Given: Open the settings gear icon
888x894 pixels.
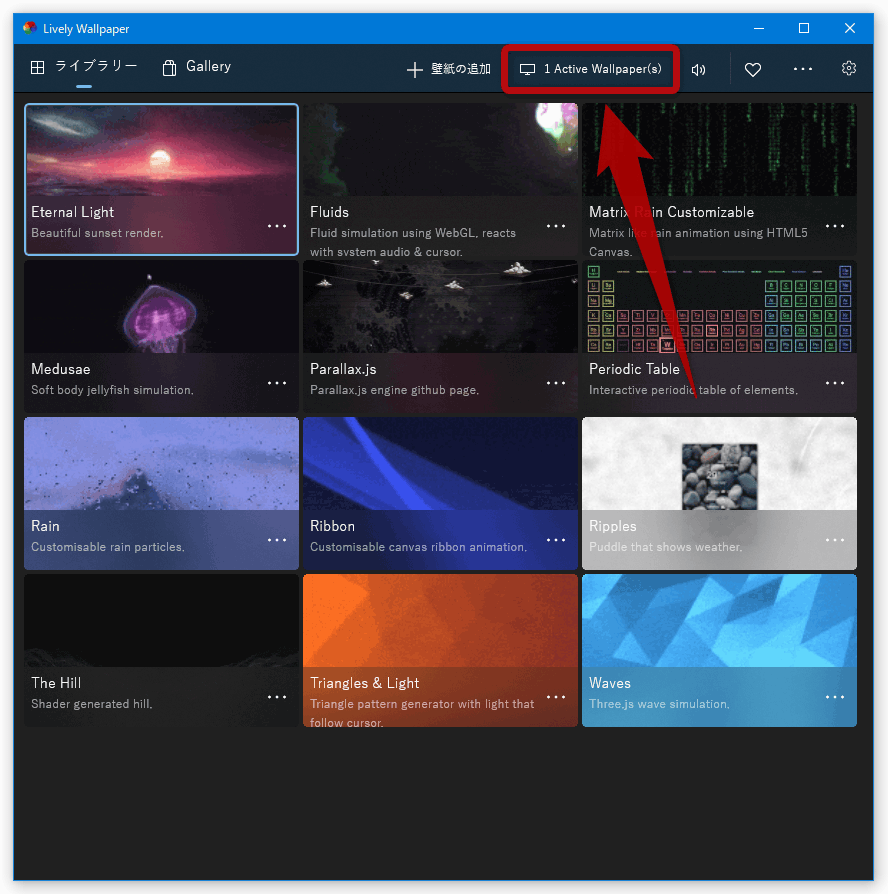Looking at the screenshot, I should point(849,68).
